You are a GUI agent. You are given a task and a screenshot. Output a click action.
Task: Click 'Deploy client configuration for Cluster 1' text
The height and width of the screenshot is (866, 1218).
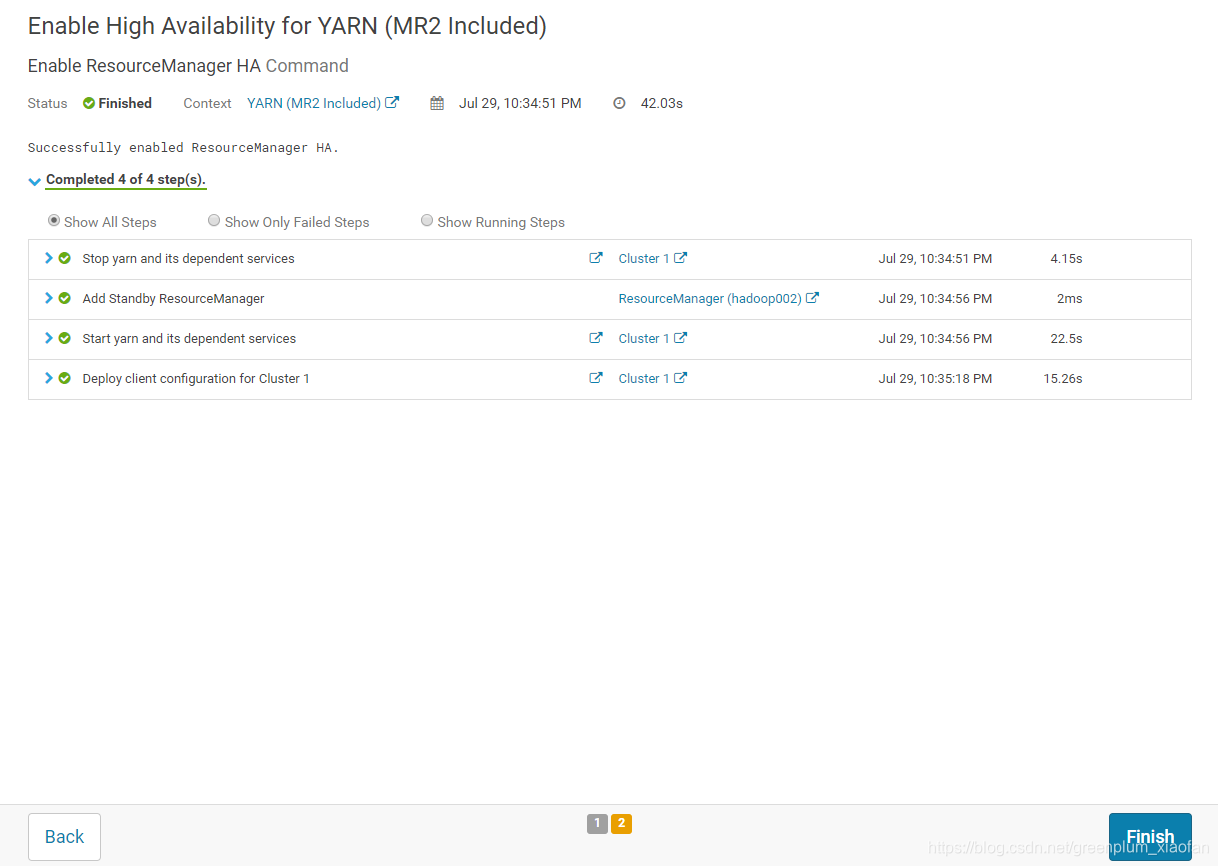(196, 378)
